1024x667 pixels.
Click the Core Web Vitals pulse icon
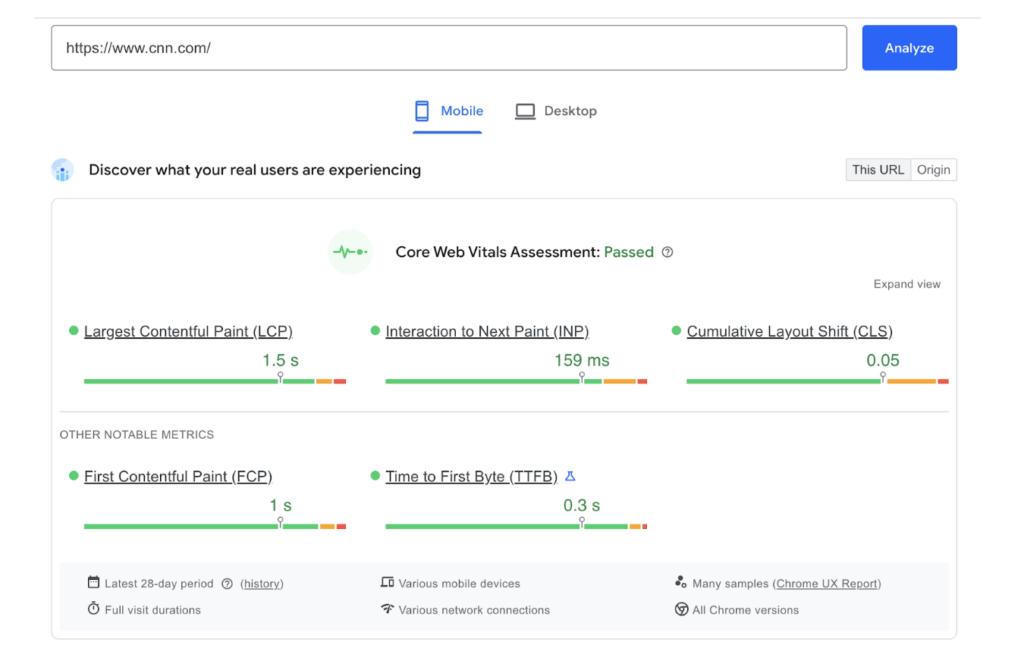click(350, 252)
